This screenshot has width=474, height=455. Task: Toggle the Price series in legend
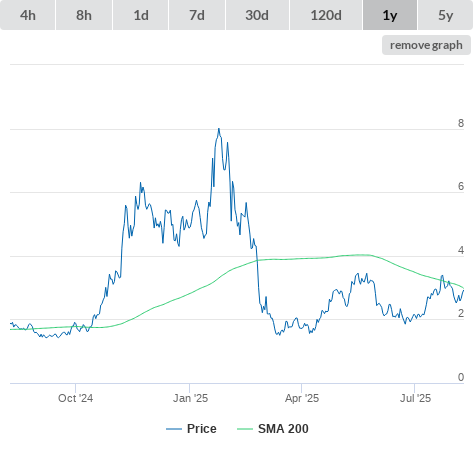[191, 429]
